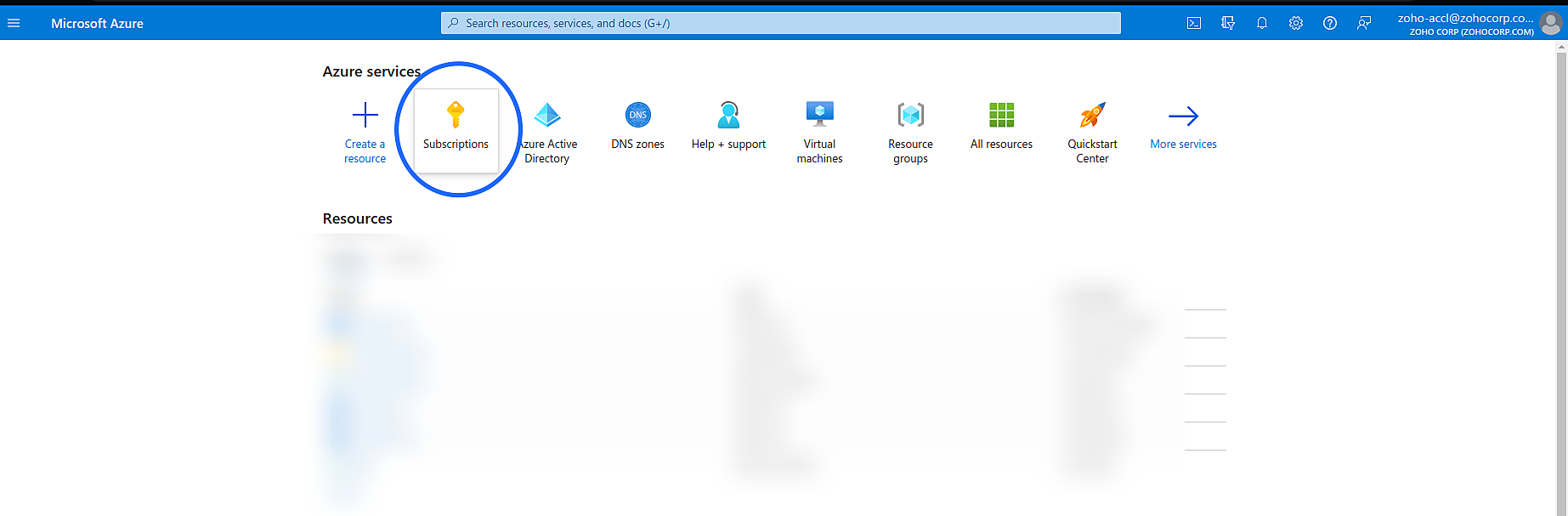The width and height of the screenshot is (1568, 516).
Task: Open Resource groups service
Action: (910, 116)
